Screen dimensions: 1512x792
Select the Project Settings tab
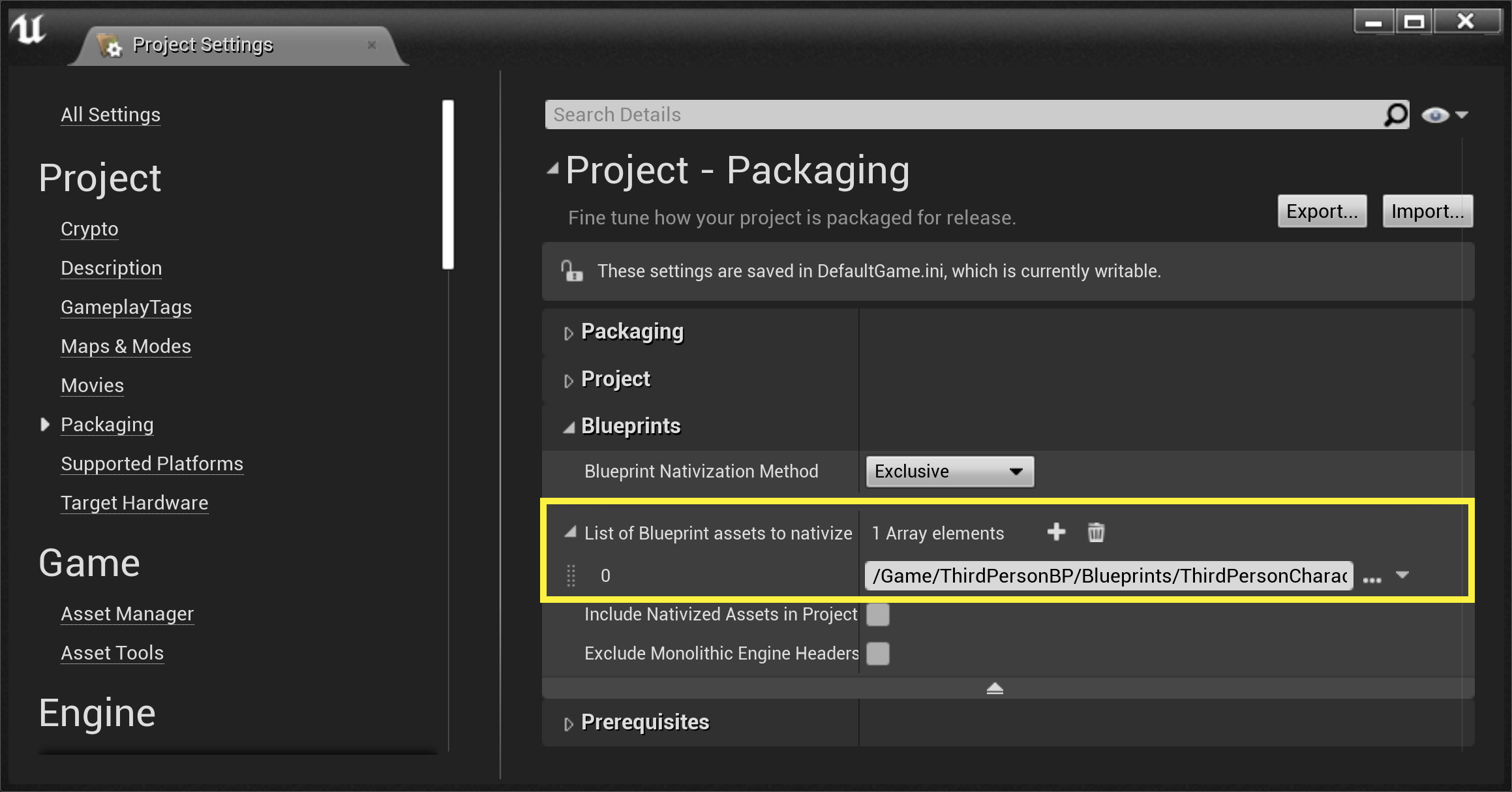[x=202, y=45]
